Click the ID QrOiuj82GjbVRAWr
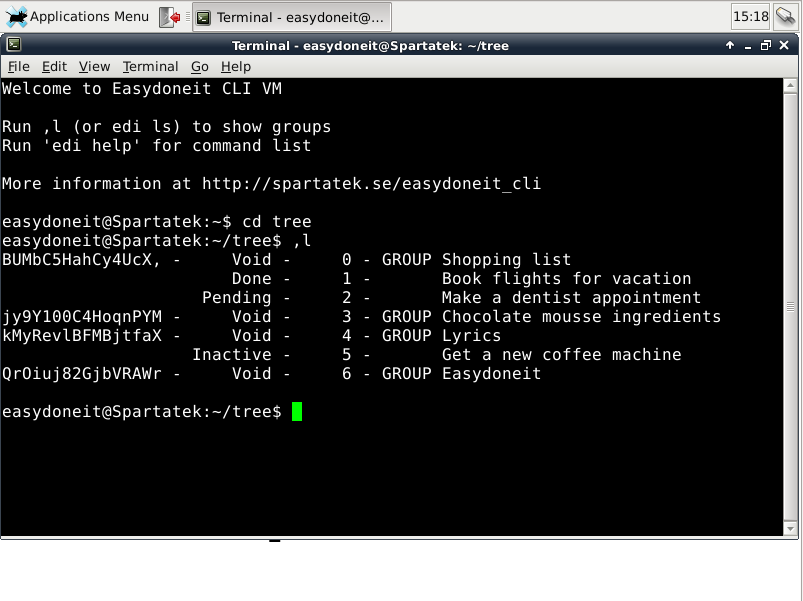Image resolution: width=803 pixels, height=601 pixels. click(82, 373)
